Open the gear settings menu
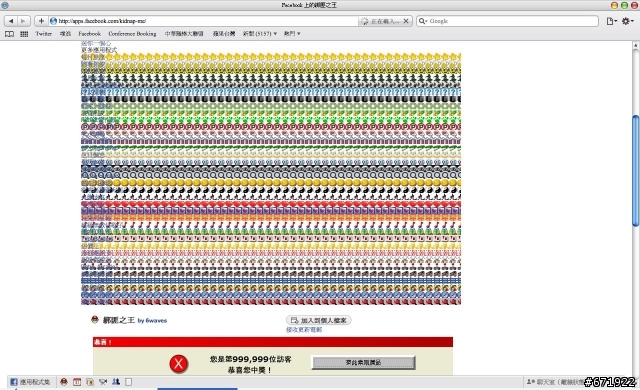Viewport: 640px width, 390px height. point(627,21)
